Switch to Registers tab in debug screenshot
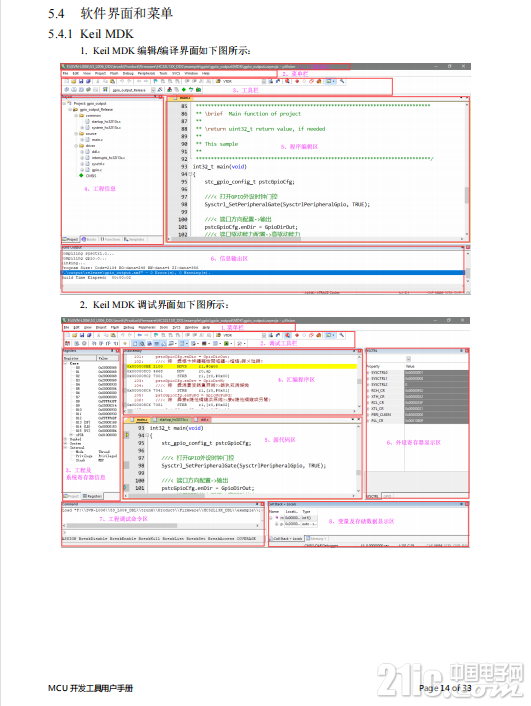 (x=92, y=496)
